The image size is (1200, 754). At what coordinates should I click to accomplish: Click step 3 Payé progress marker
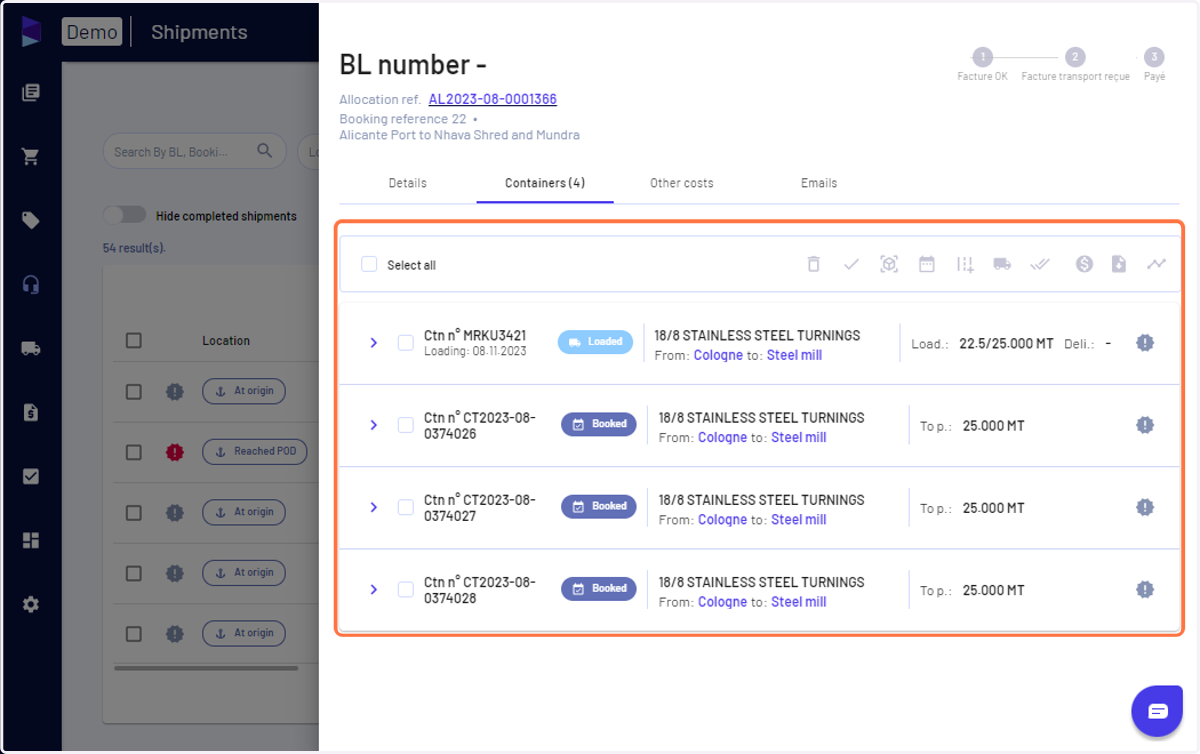click(x=1154, y=58)
